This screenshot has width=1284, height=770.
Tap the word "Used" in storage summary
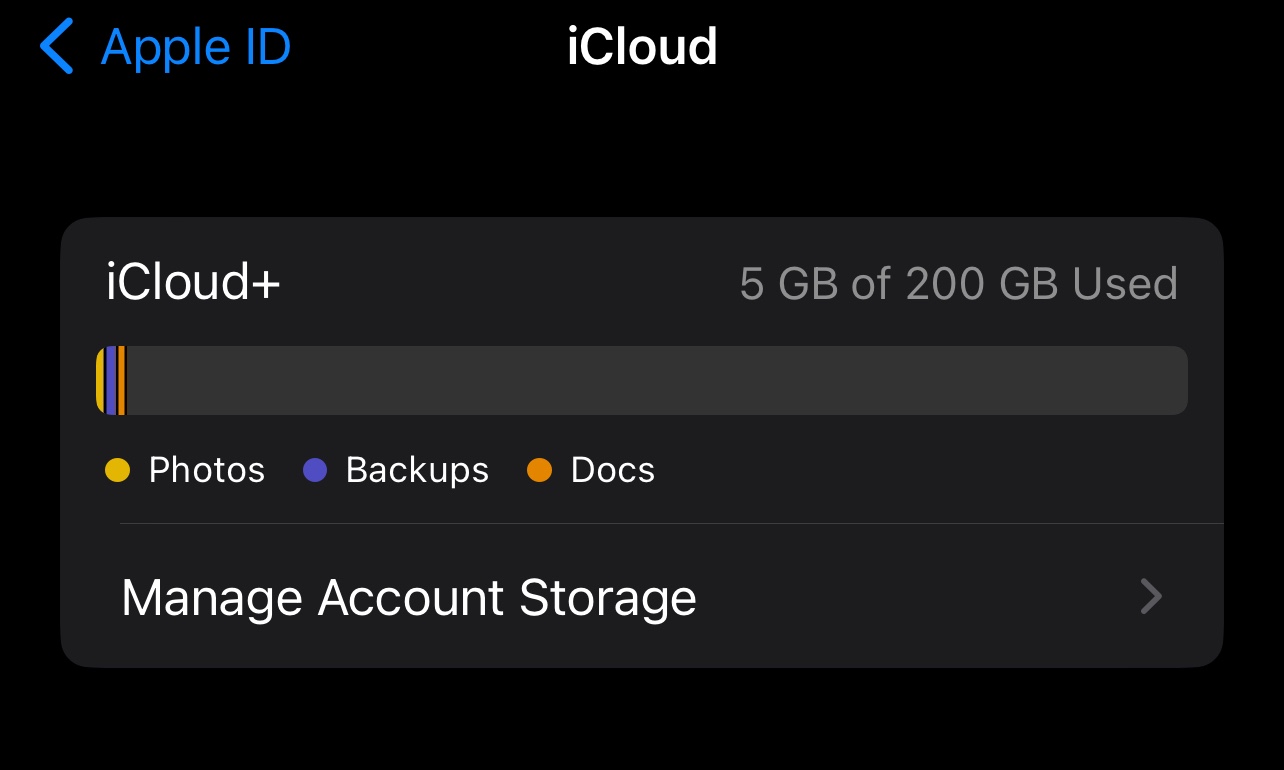pyautogui.click(x=1125, y=284)
